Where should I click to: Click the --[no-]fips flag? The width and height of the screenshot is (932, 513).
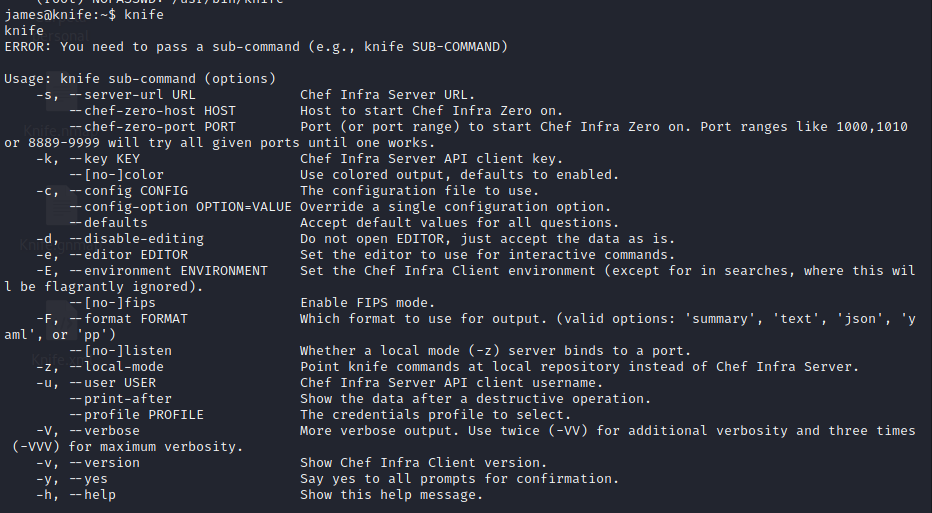(x=112, y=303)
